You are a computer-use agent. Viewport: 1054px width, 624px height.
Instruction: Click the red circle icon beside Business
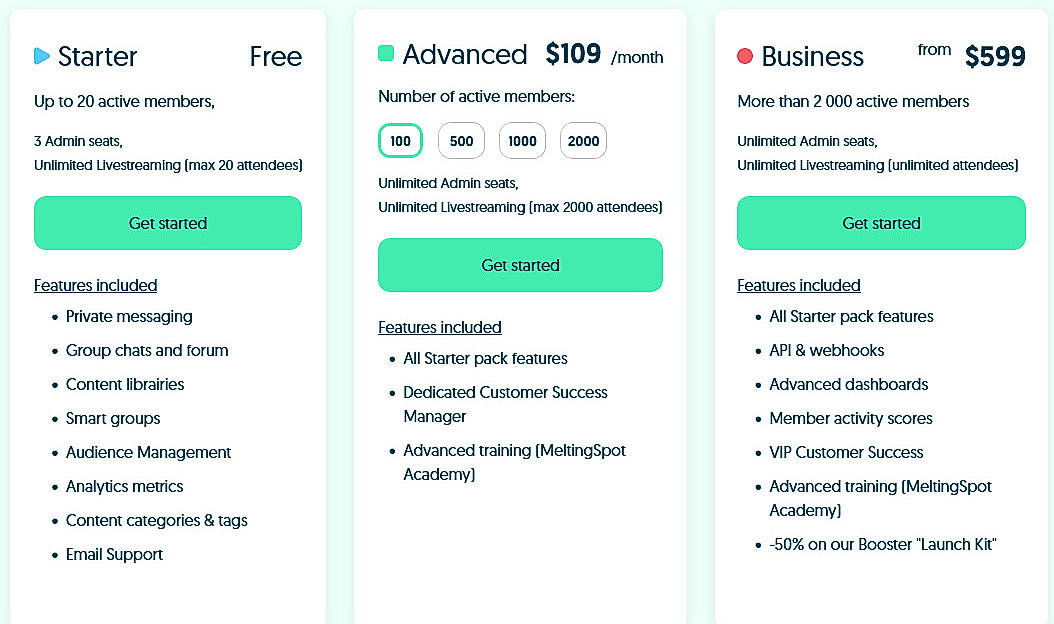(744, 57)
